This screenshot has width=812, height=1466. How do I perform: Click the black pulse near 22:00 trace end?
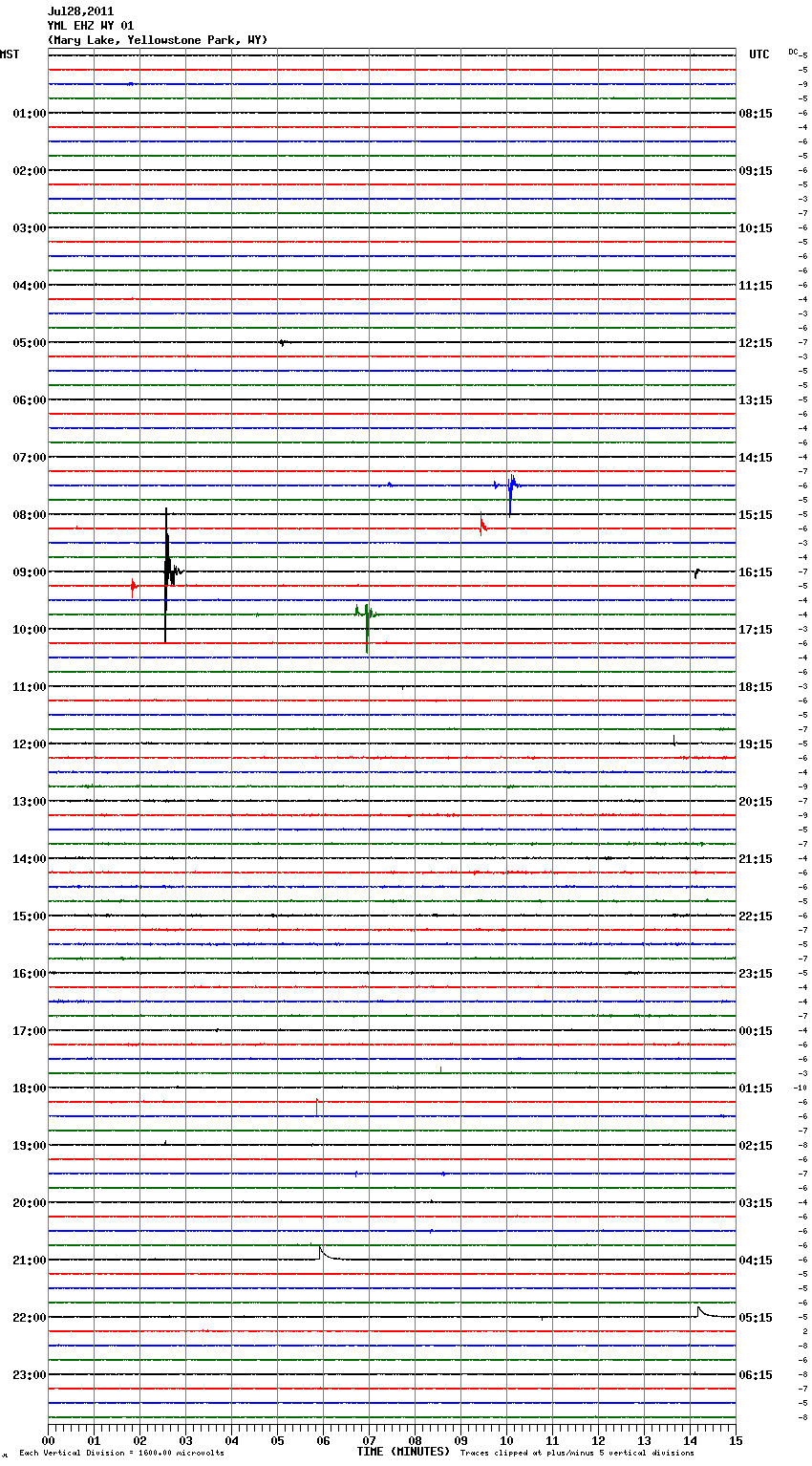pos(700,1310)
